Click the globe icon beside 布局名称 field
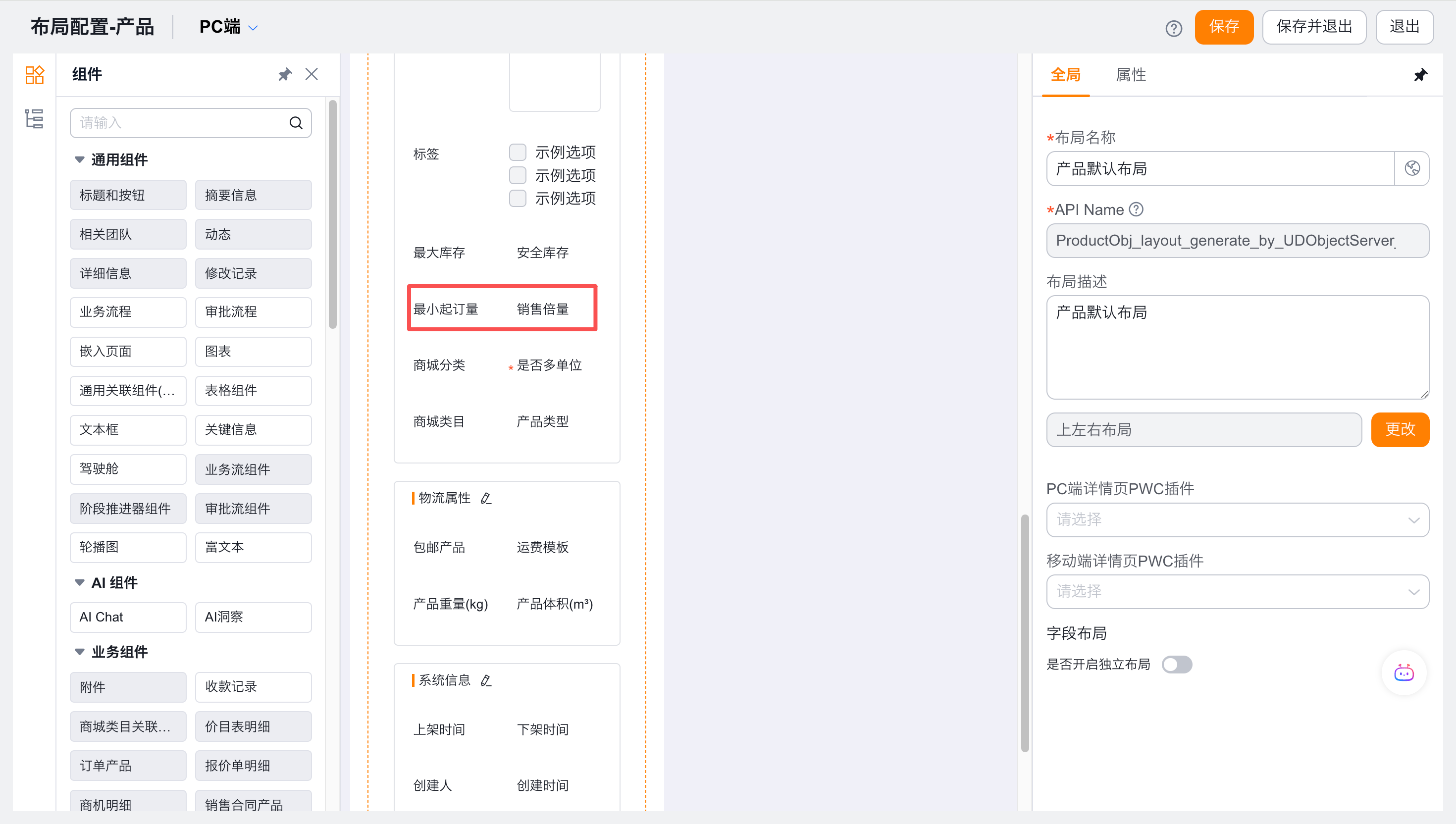 tap(1412, 169)
